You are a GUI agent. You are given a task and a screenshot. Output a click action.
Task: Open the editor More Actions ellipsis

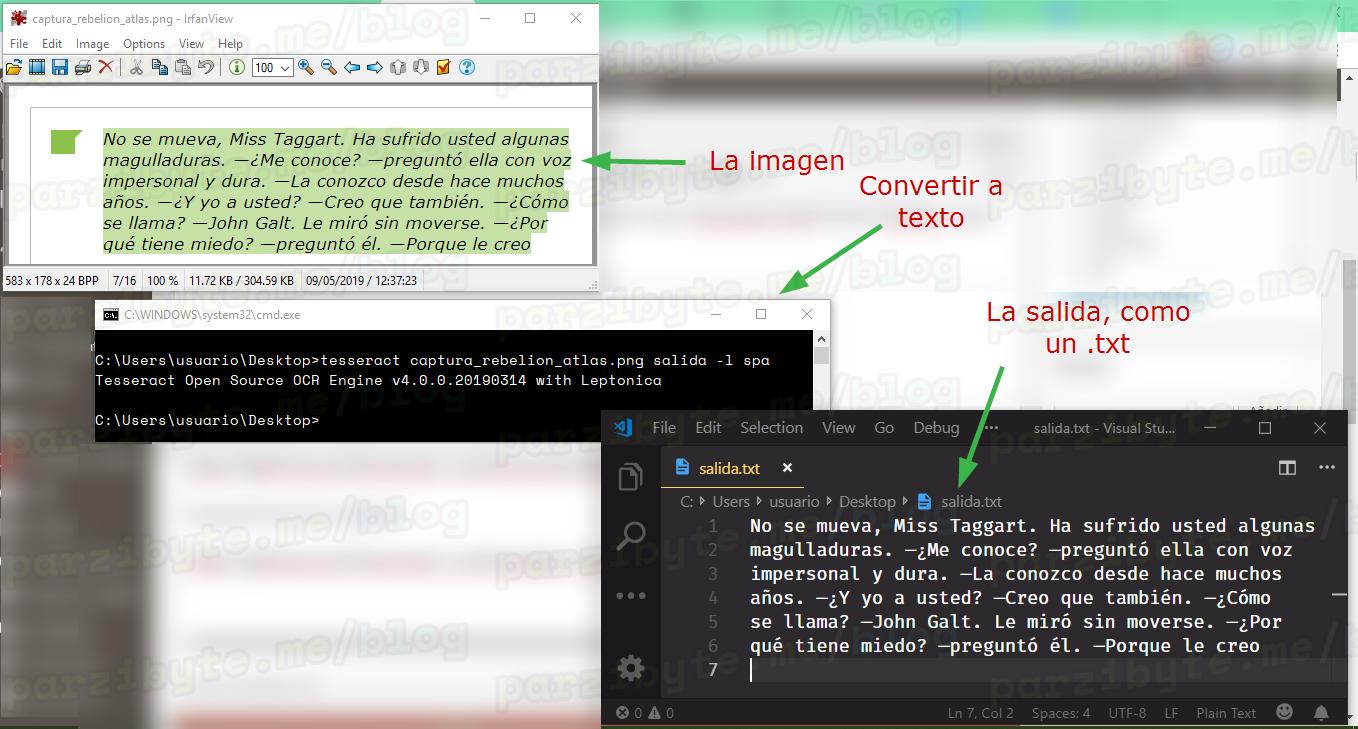pyautogui.click(x=1326, y=467)
